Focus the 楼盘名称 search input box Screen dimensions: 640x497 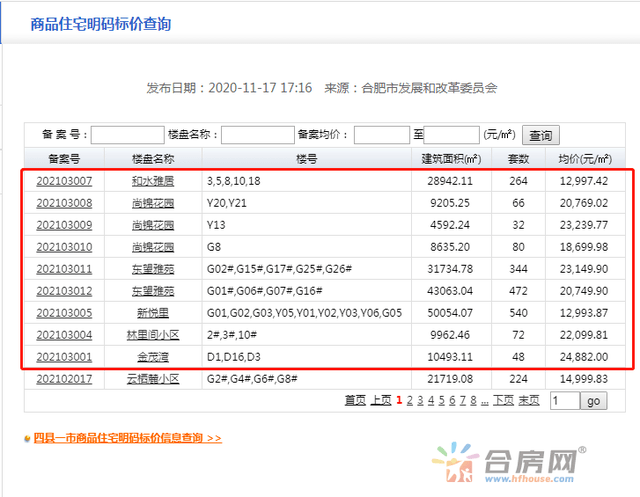pyautogui.click(x=258, y=135)
